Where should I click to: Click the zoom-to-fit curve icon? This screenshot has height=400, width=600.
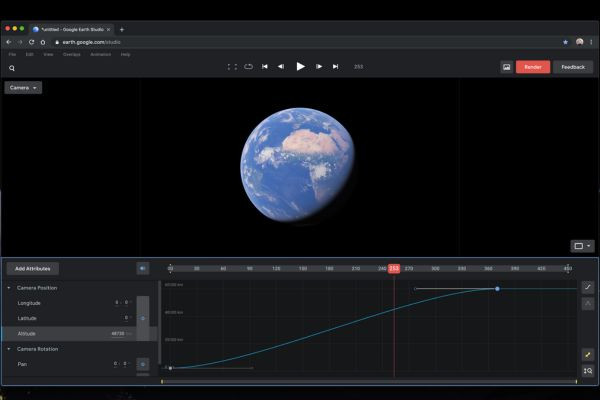pos(588,371)
